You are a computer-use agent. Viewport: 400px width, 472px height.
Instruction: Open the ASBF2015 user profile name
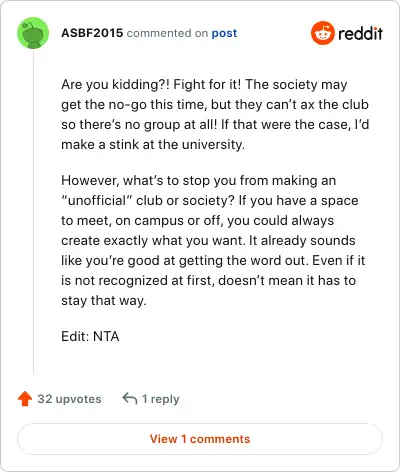92,33
